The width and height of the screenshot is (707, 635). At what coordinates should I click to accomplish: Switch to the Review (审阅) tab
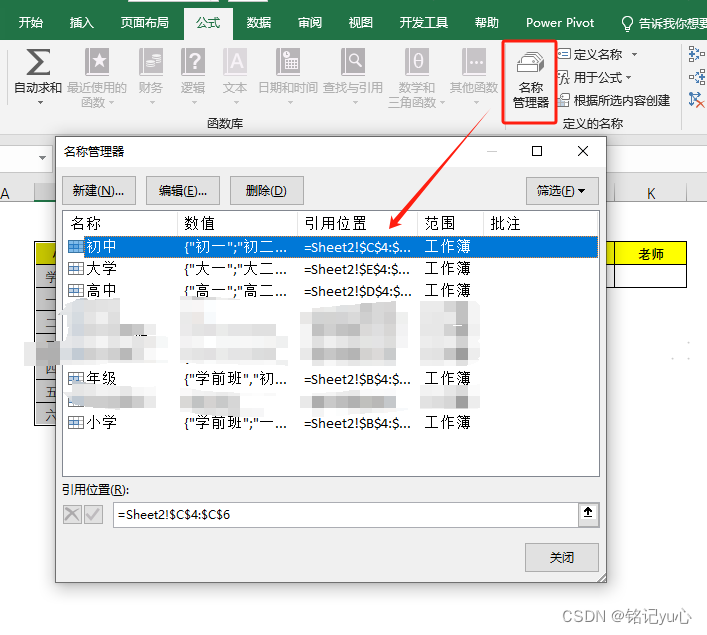point(310,23)
